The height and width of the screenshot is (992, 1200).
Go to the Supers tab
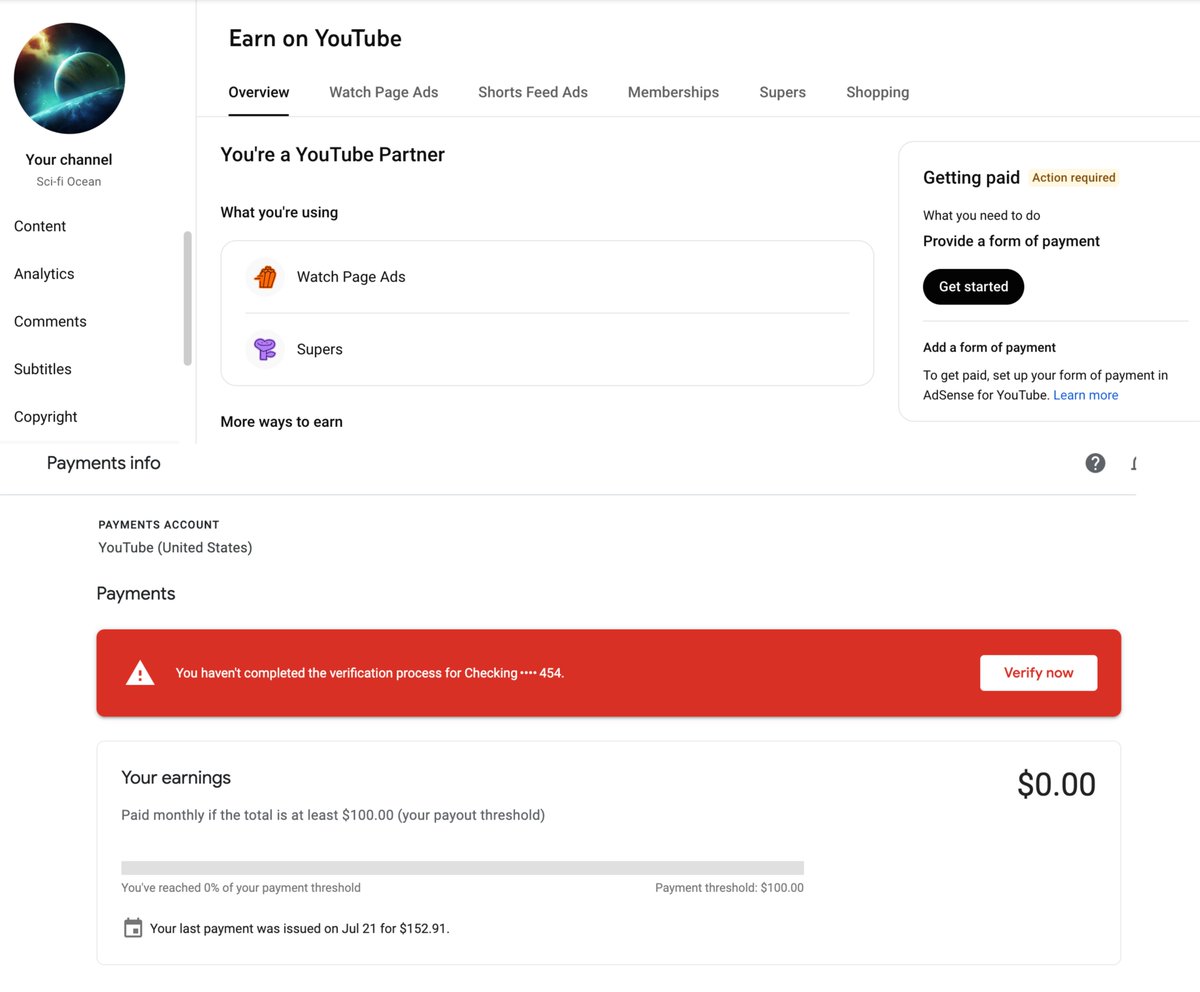[x=782, y=92]
